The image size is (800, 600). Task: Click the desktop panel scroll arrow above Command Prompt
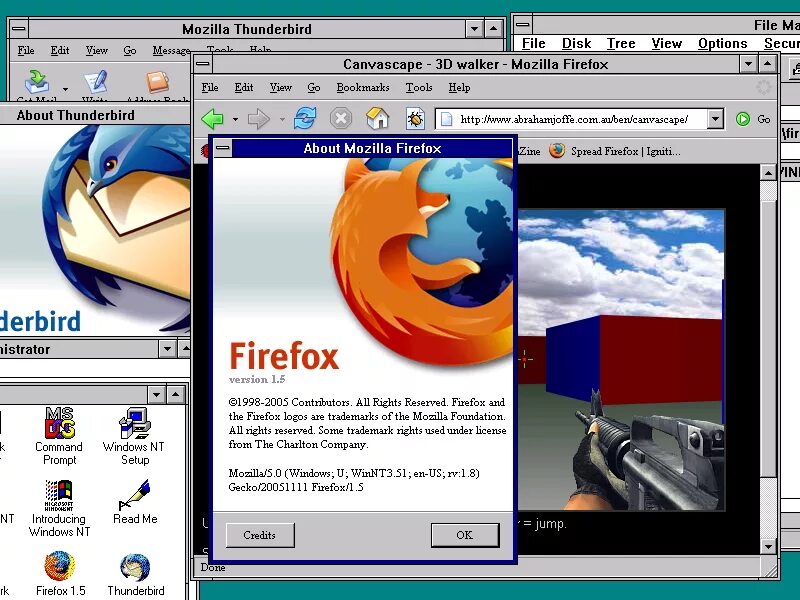coord(174,394)
